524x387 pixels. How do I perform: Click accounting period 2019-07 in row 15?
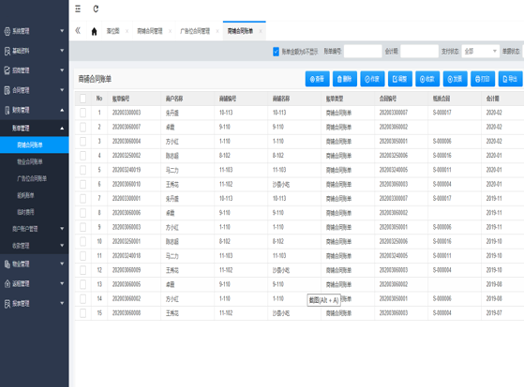point(494,313)
